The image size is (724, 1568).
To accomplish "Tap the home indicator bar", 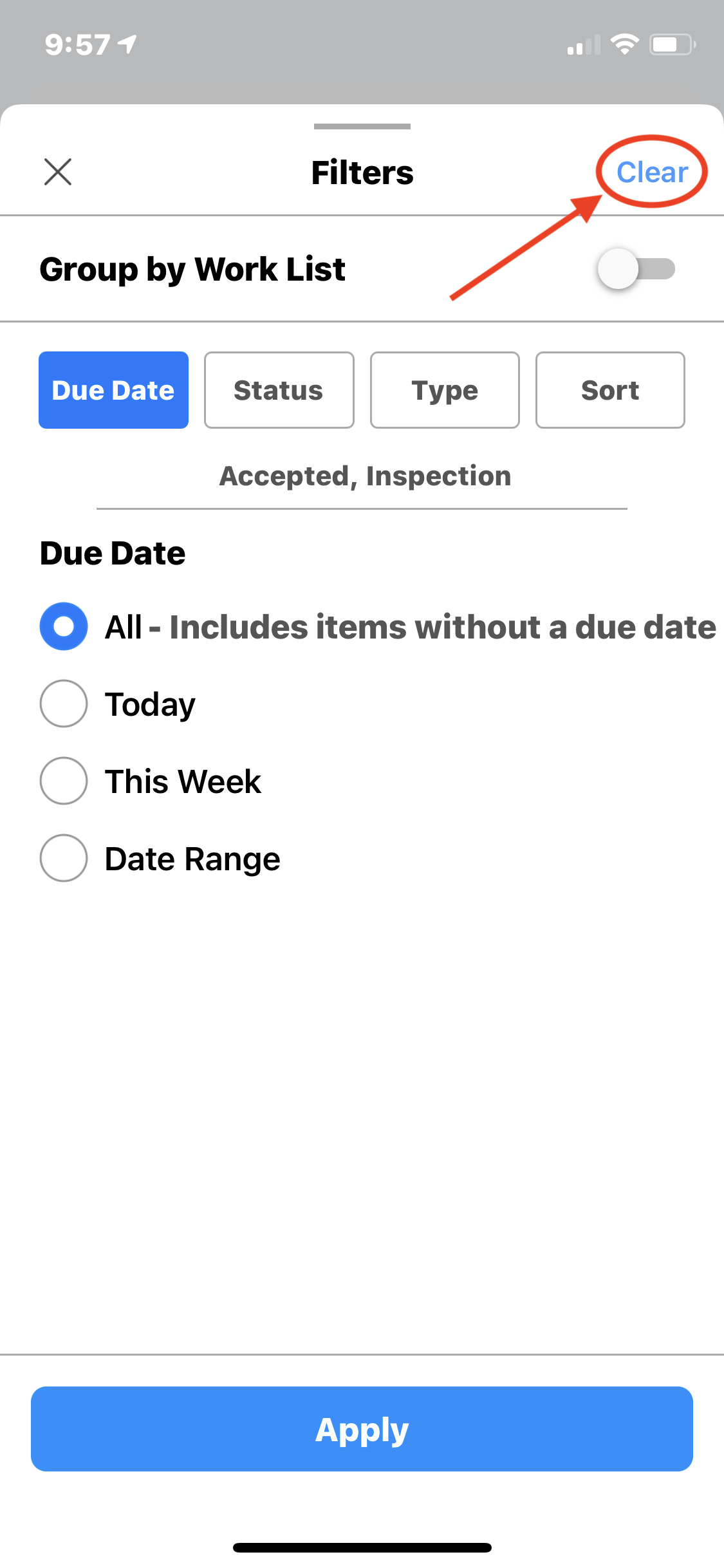I will pyautogui.click(x=362, y=1547).
